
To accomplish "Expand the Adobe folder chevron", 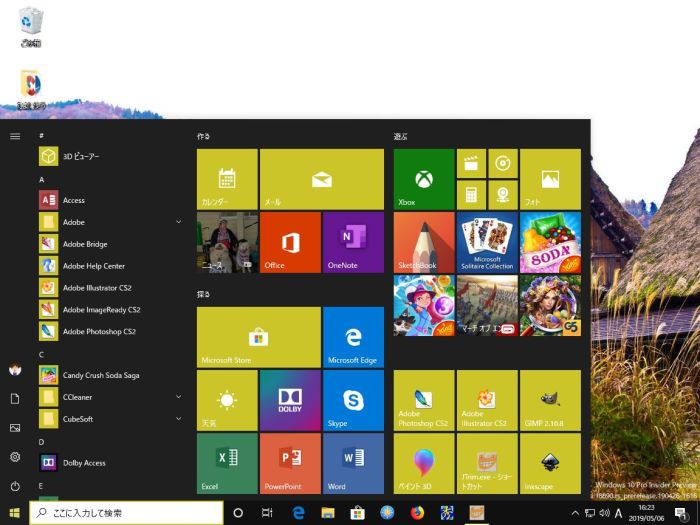I will (x=179, y=222).
